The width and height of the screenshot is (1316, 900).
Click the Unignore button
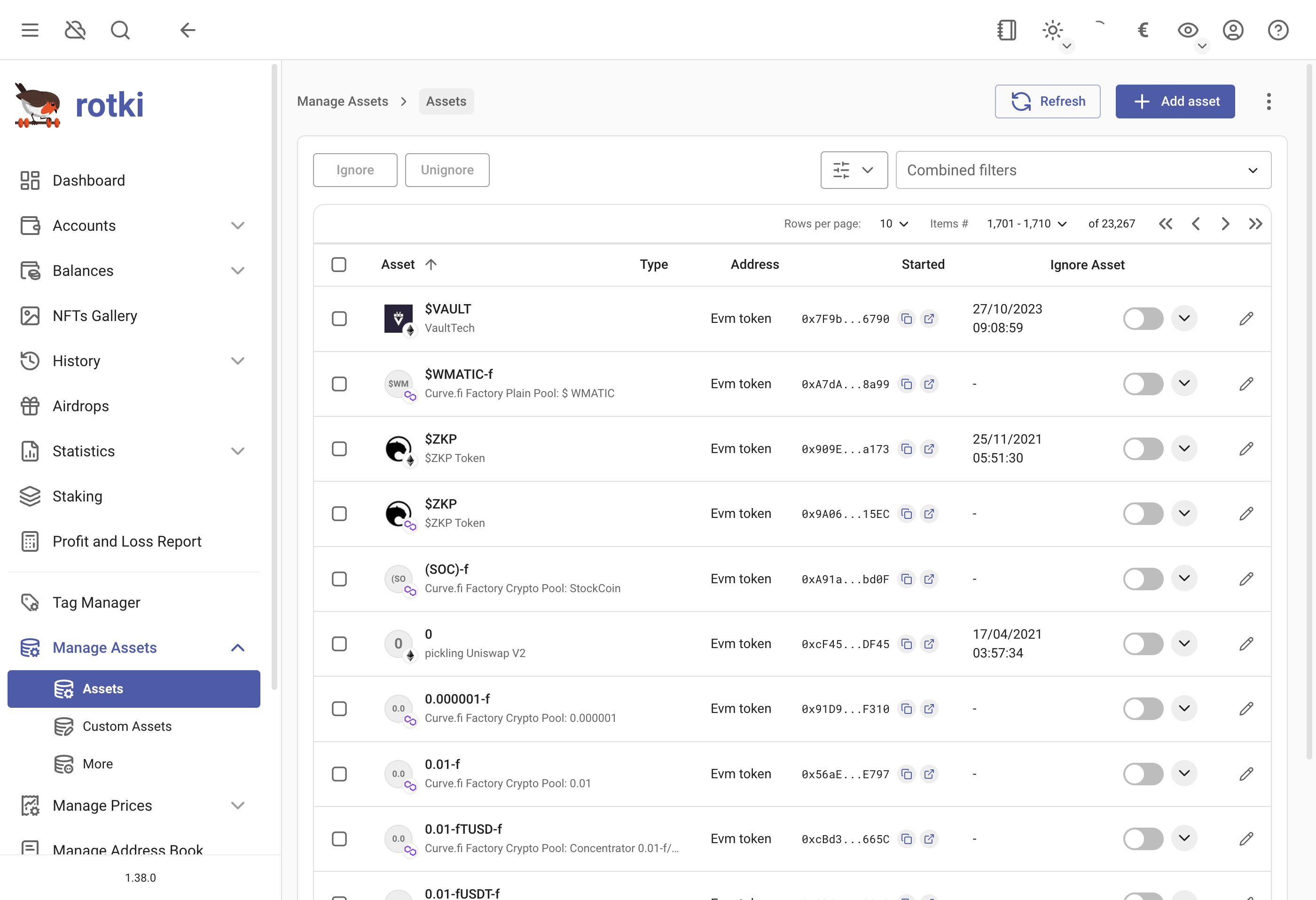tap(447, 170)
